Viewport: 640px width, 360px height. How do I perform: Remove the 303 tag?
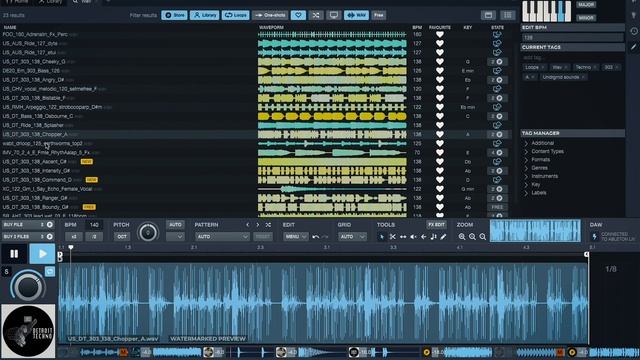coord(617,67)
